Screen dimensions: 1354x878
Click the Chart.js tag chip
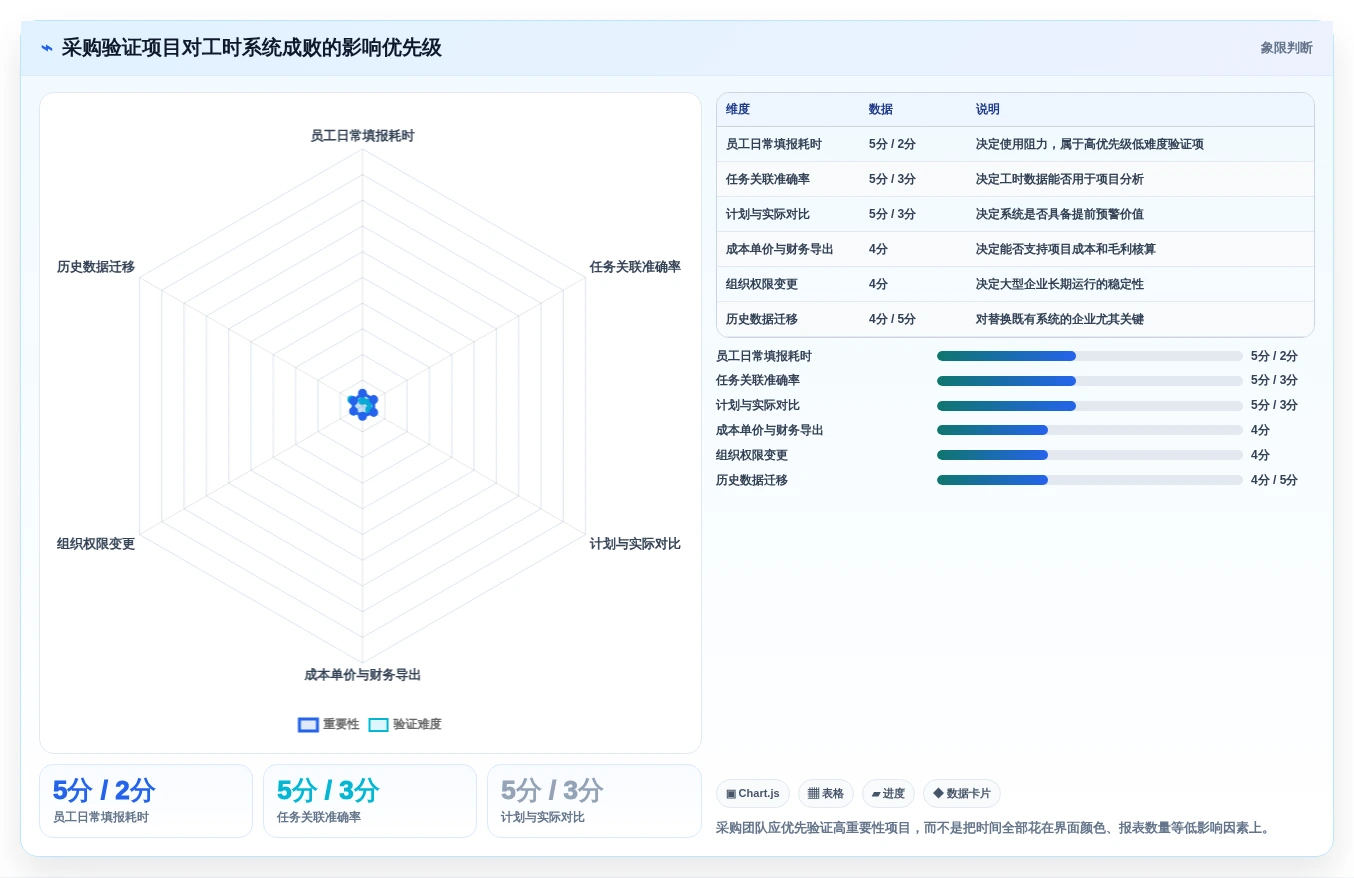point(753,794)
